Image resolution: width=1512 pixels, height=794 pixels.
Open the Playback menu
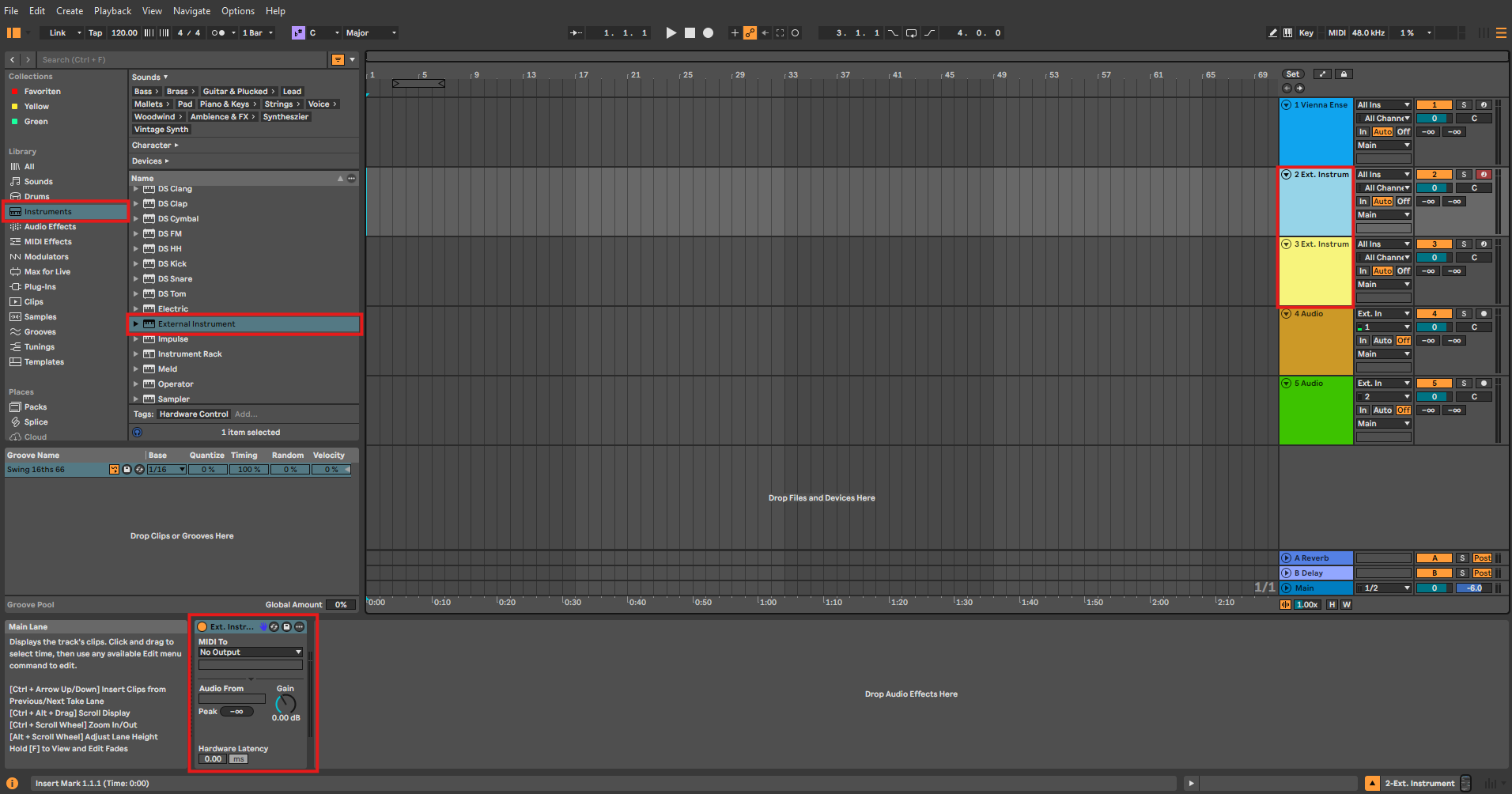click(112, 11)
